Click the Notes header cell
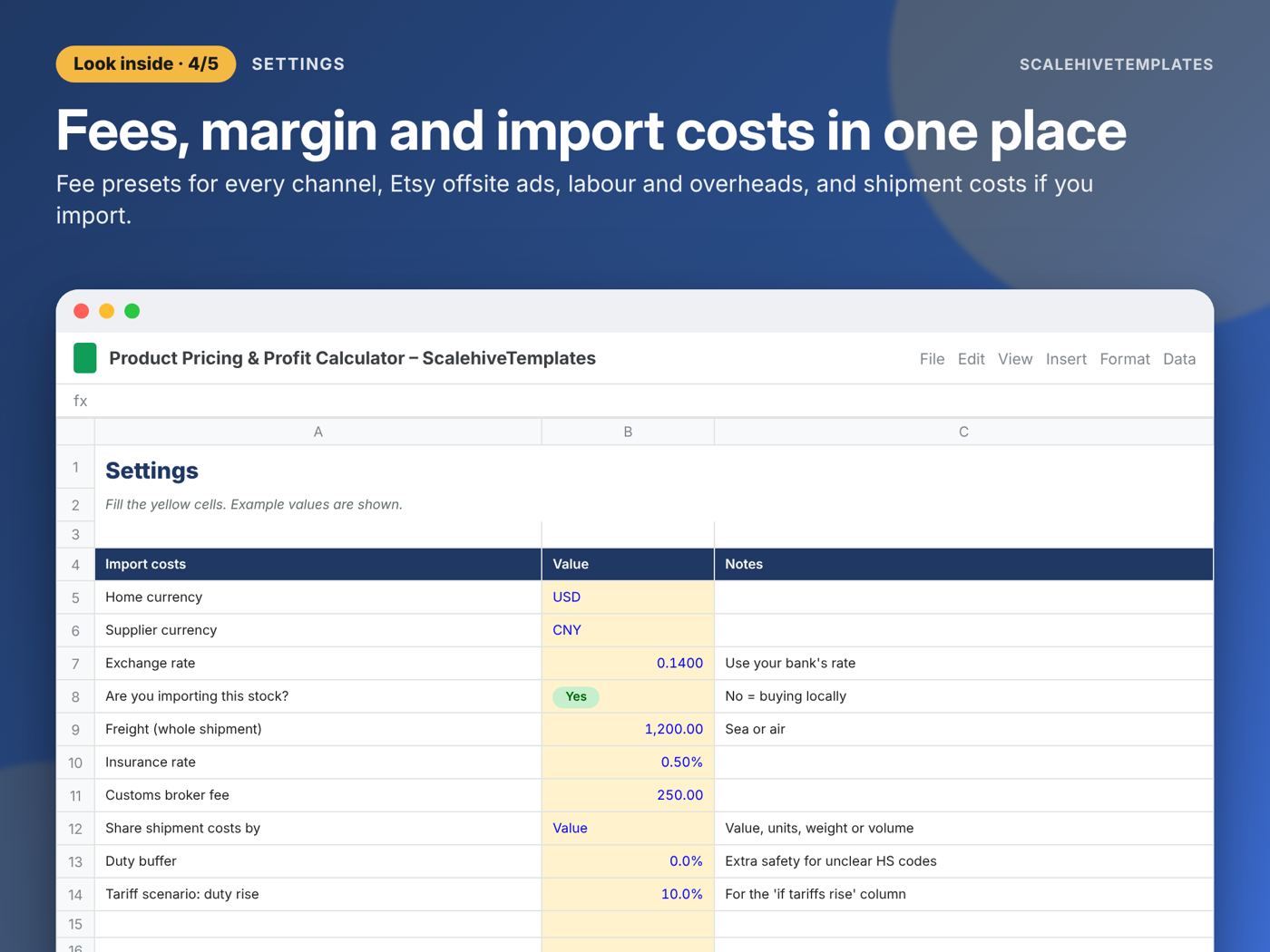This screenshot has width=1270, height=952. 963,564
